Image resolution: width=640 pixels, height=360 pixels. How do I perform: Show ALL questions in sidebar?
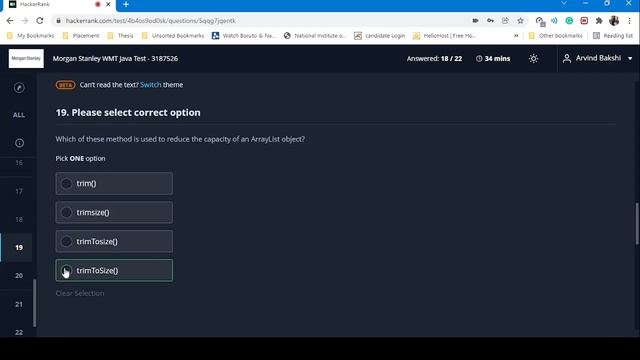click(x=19, y=115)
